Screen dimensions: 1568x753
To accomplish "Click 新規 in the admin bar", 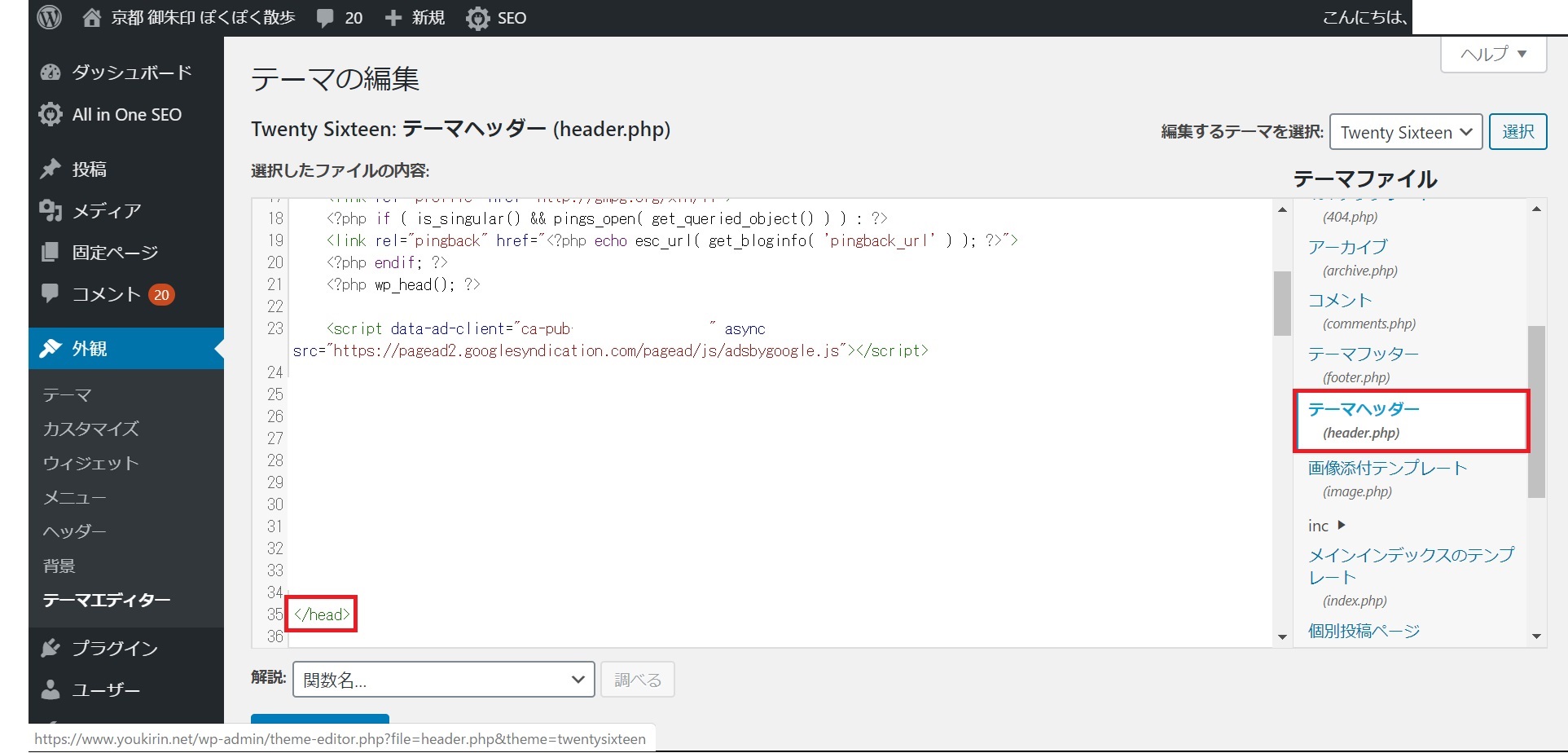I will click(428, 18).
